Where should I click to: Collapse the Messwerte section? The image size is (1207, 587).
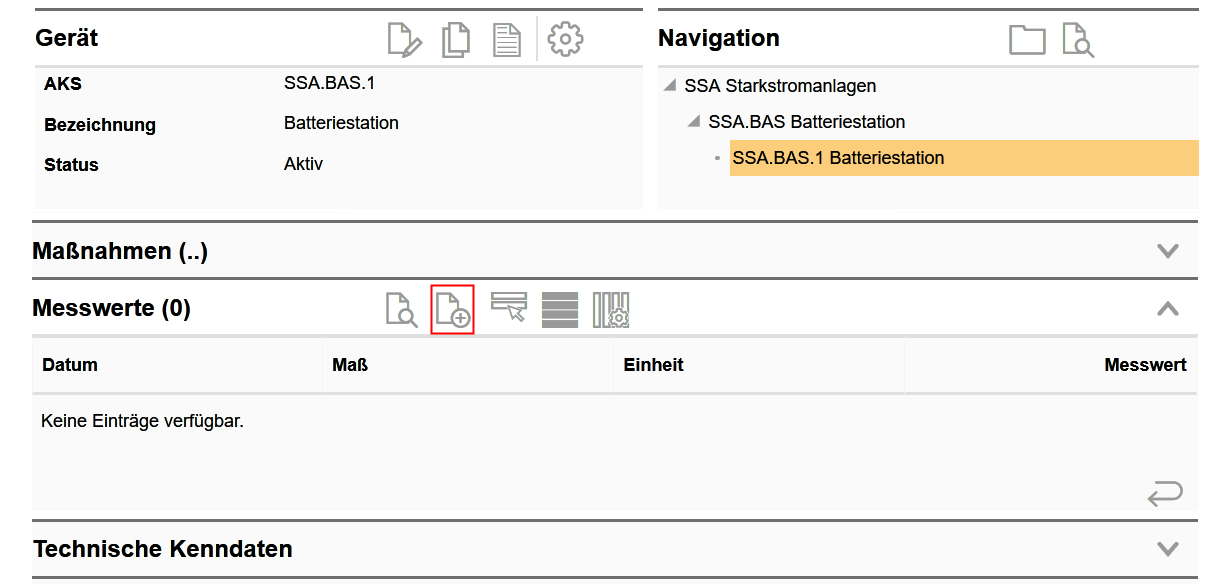(x=1167, y=309)
